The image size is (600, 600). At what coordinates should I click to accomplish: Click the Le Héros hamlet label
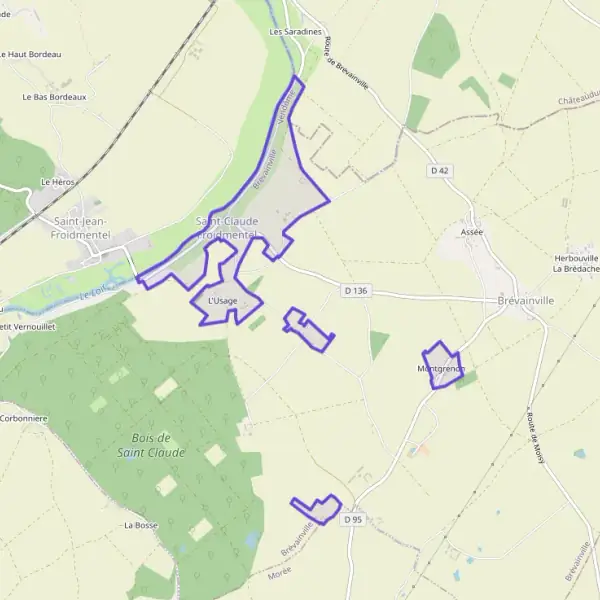point(58,182)
